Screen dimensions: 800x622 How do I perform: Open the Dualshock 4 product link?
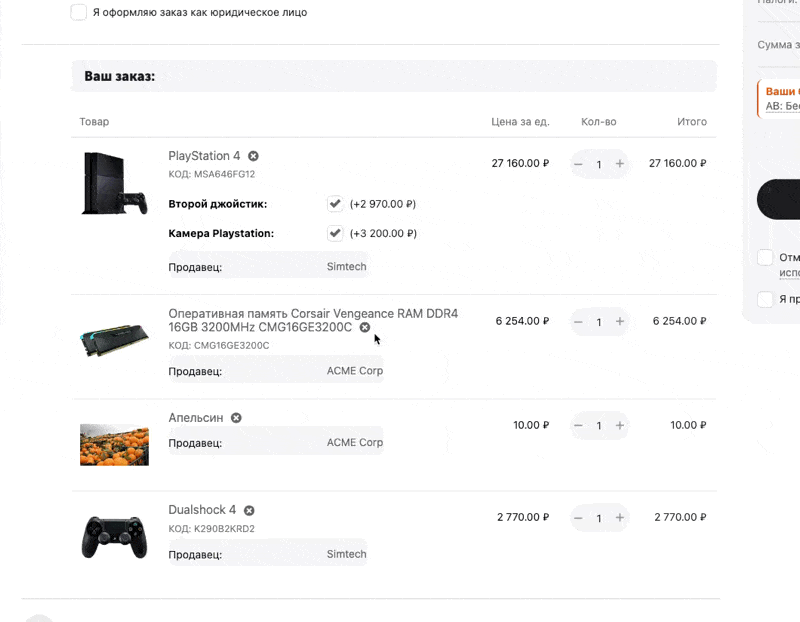(202, 510)
